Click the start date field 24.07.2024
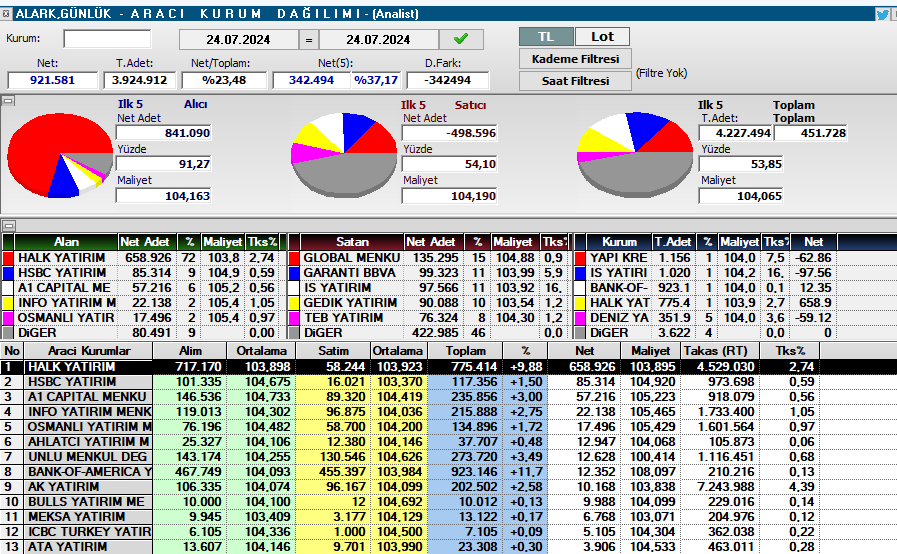Screen dimensions: 897x554 [x=238, y=39]
